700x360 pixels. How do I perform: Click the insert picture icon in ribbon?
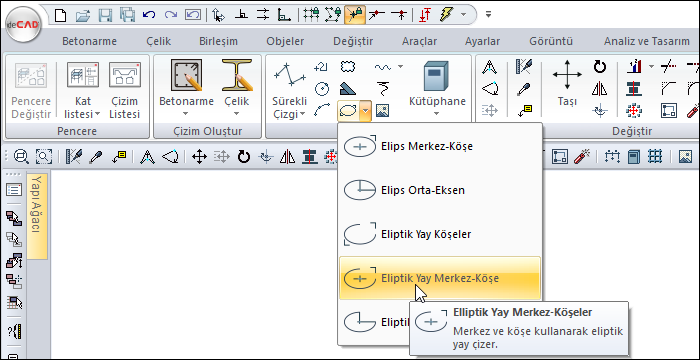[x=382, y=110]
